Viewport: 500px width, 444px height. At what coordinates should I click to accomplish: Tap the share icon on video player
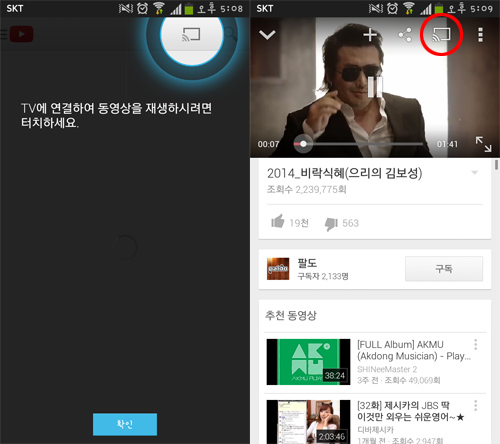click(405, 35)
